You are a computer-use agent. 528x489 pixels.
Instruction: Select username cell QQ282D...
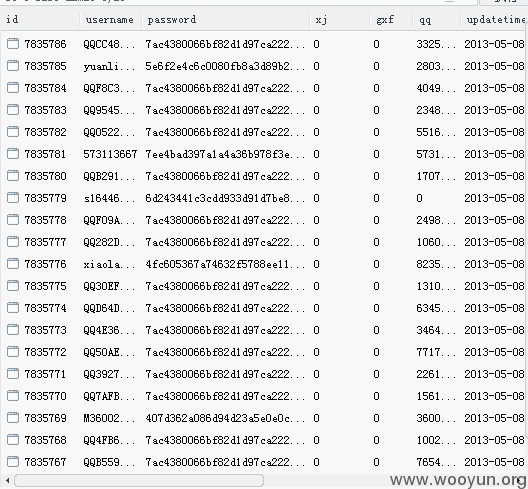(109, 242)
